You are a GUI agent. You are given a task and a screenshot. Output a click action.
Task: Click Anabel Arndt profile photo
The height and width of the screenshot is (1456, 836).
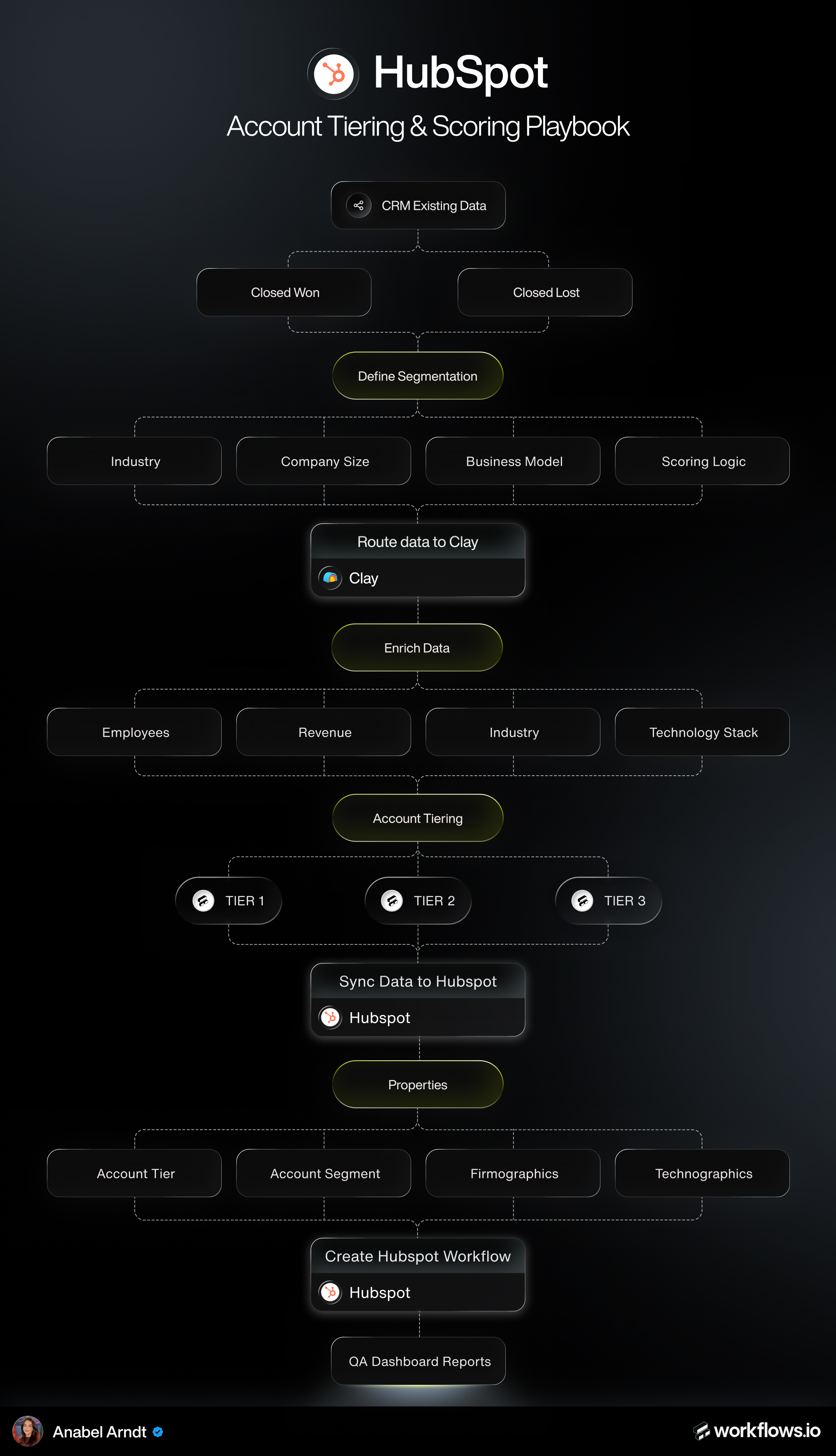pyautogui.click(x=27, y=1431)
